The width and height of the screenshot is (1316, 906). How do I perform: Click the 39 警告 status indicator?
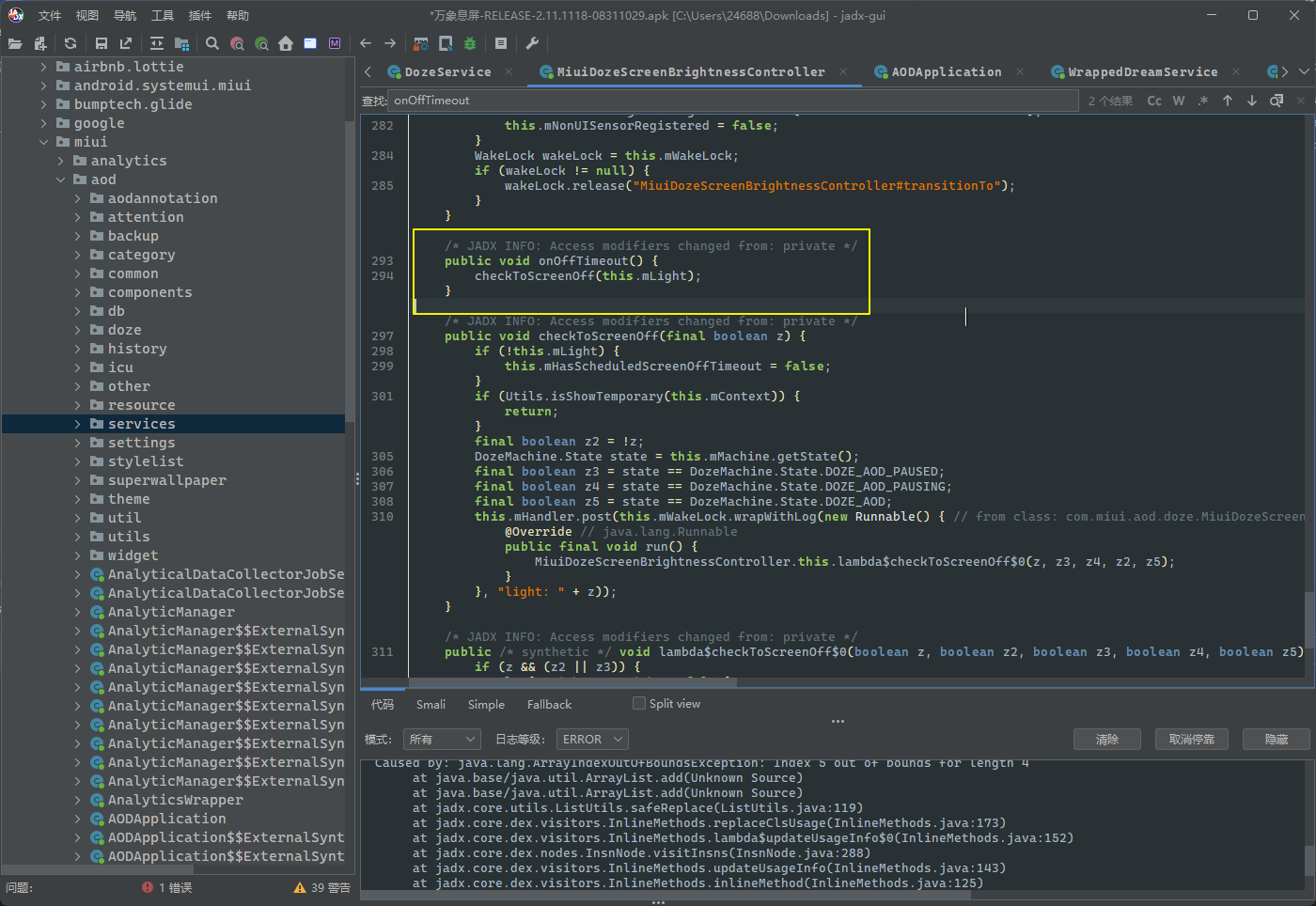point(322,887)
